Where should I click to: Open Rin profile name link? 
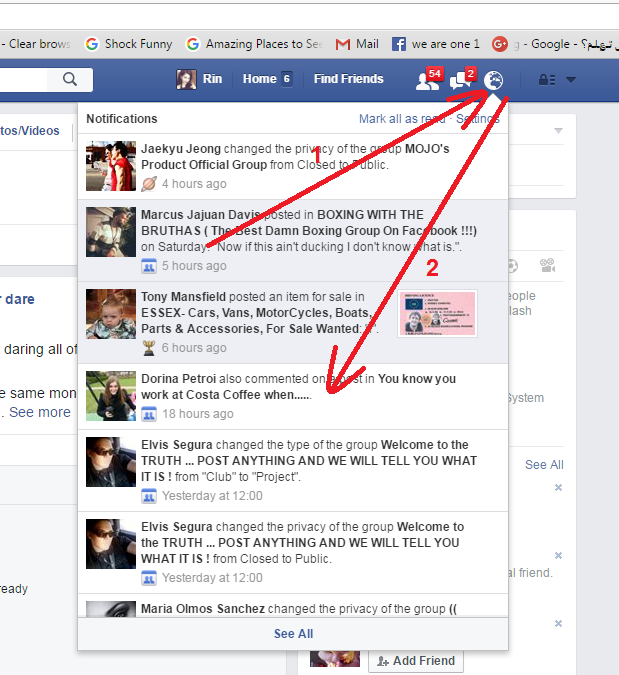(x=212, y=79)
